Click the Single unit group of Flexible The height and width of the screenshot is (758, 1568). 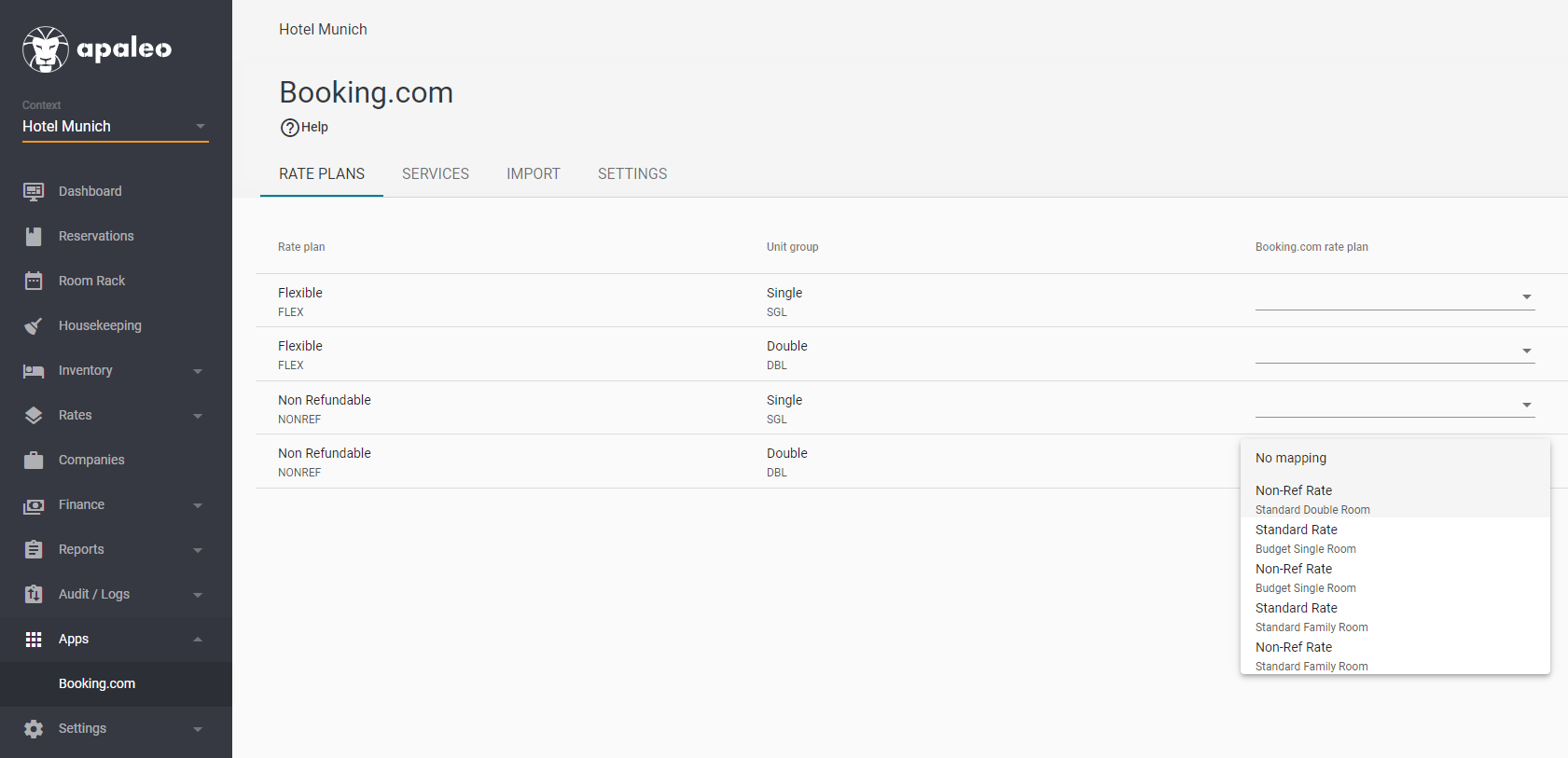[x=784, y=293]
